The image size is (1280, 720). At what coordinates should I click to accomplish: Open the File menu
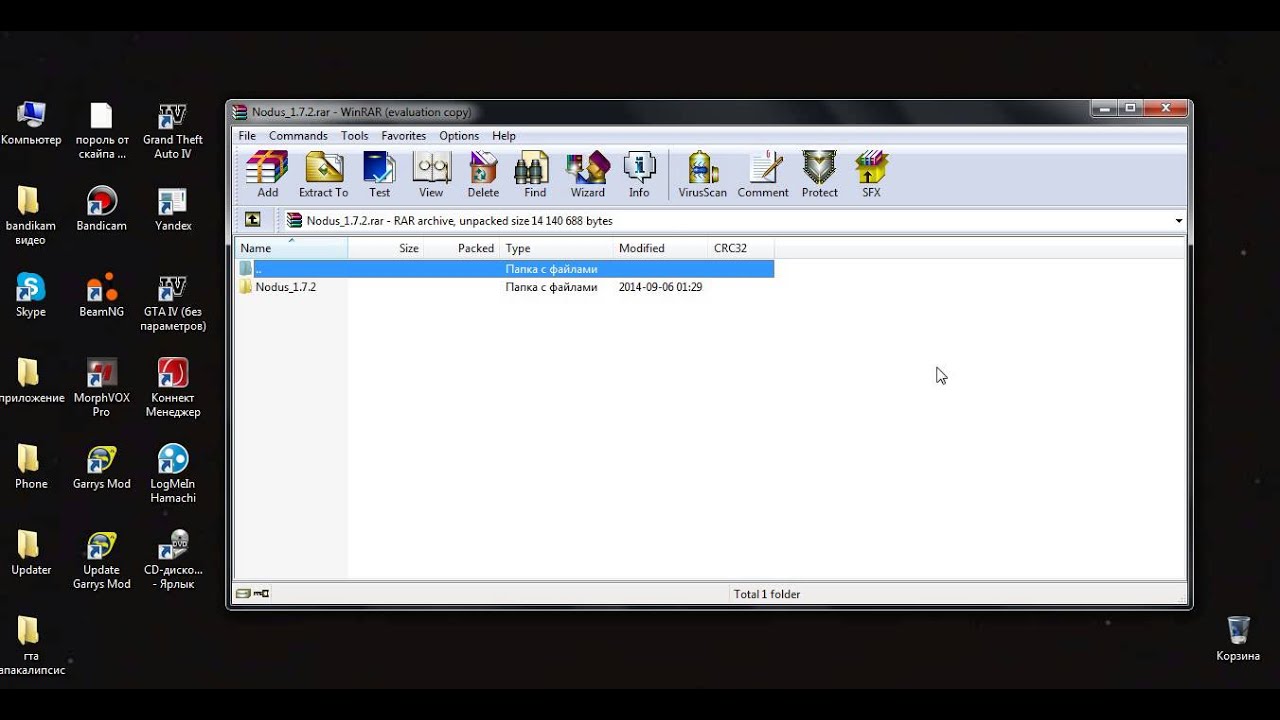(x=247, y=136)
